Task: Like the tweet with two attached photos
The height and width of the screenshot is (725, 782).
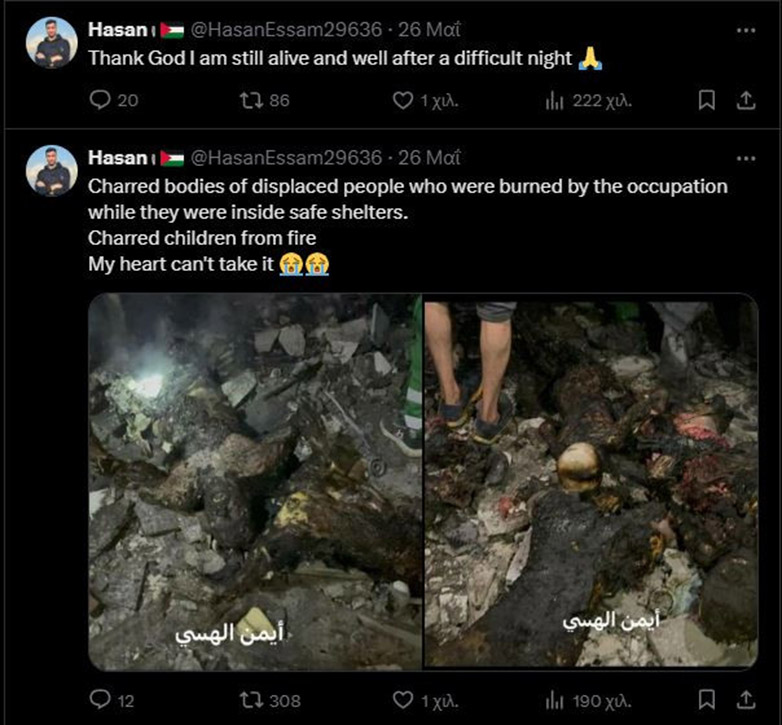Action: [x=403, y=700]
